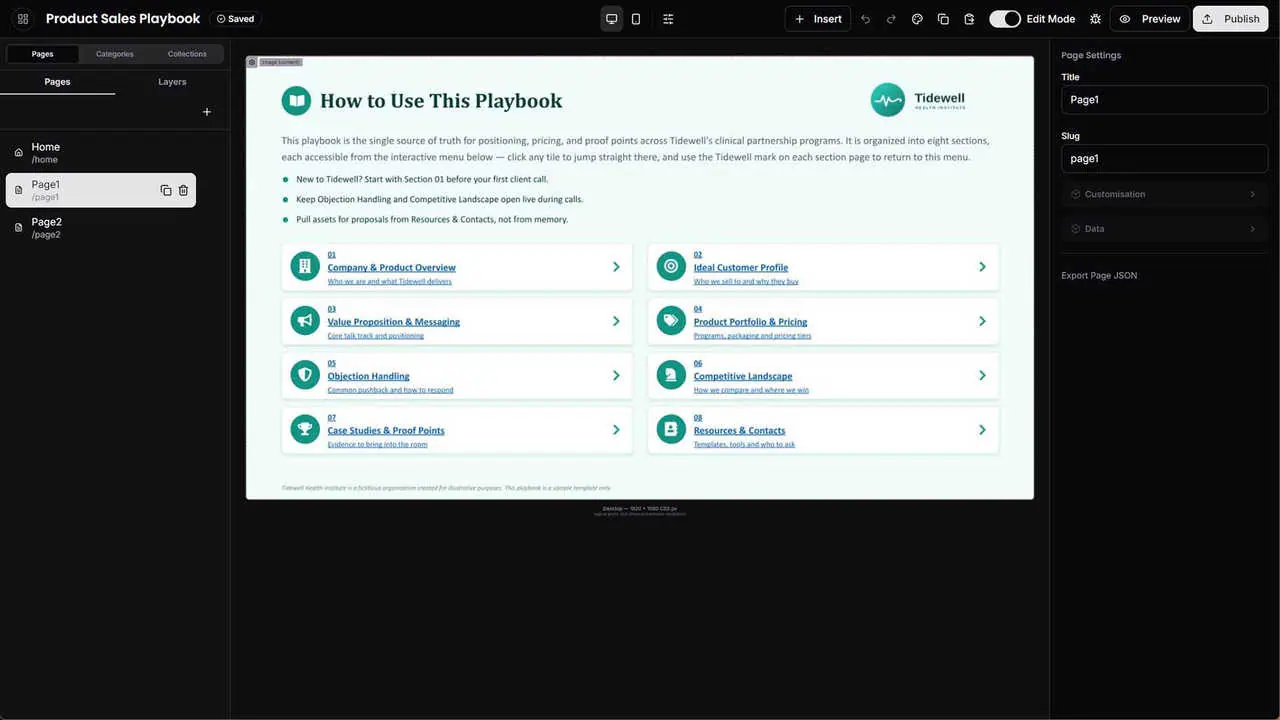
Task: Click chevron on Ideal Customer Profile tile
Action: click(x=982, y=267)
